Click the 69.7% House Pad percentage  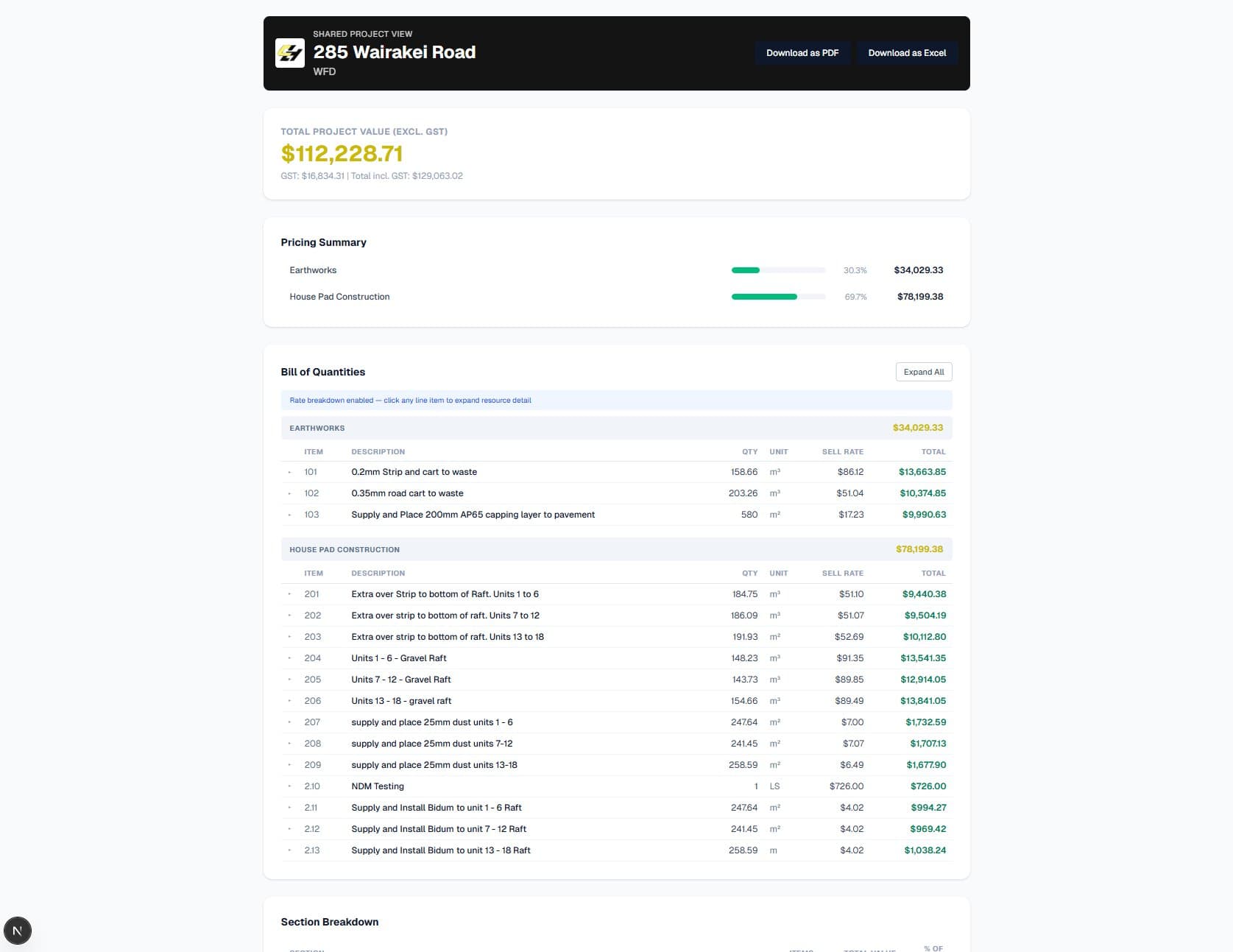(x=855, y=297)
